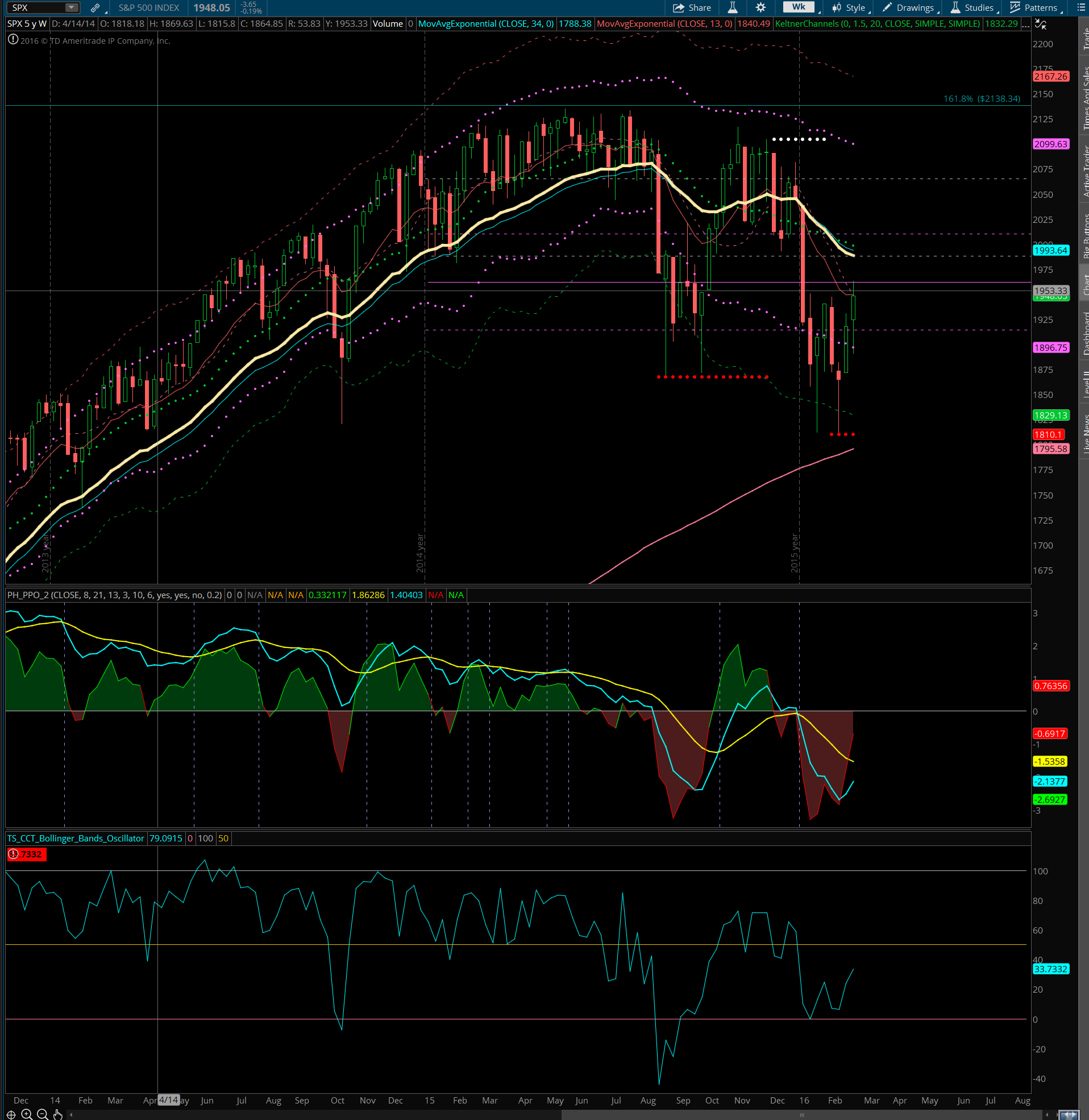Click the 1896.75 magenta price bubble
The image size is (1089, 1120).
(1051, 347)
